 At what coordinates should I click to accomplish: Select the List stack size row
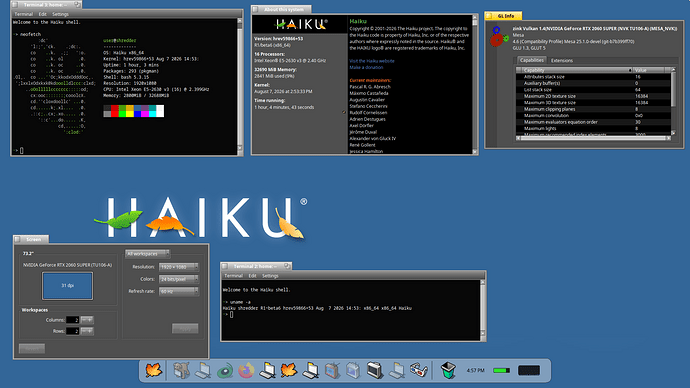[594, 89]
